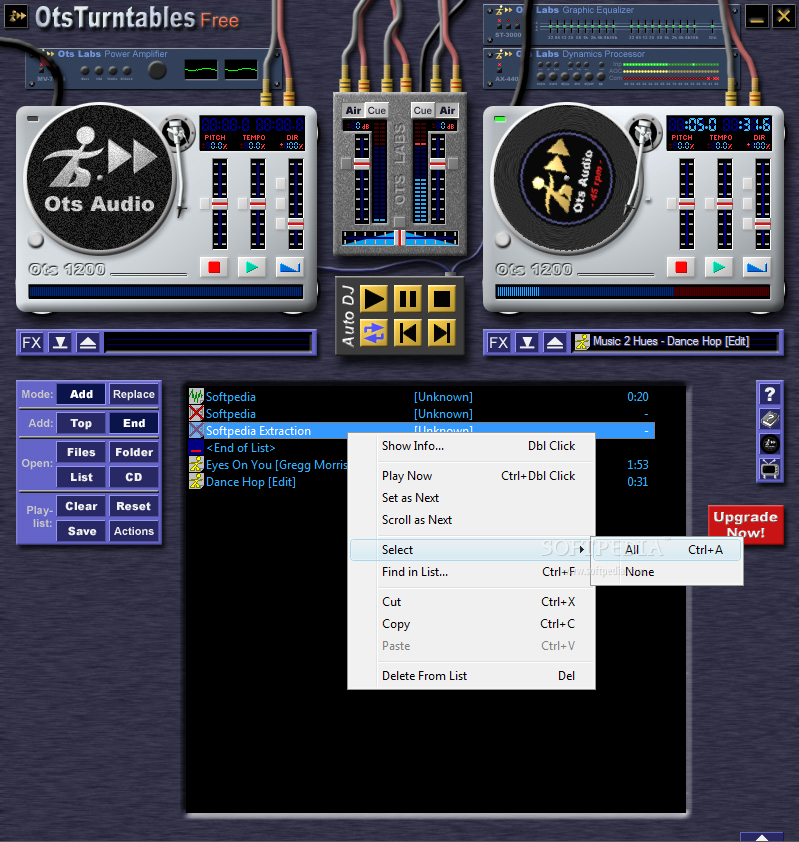Toggle right mixer Air mode
Screen dimensions: 799x842
point(447,111)
